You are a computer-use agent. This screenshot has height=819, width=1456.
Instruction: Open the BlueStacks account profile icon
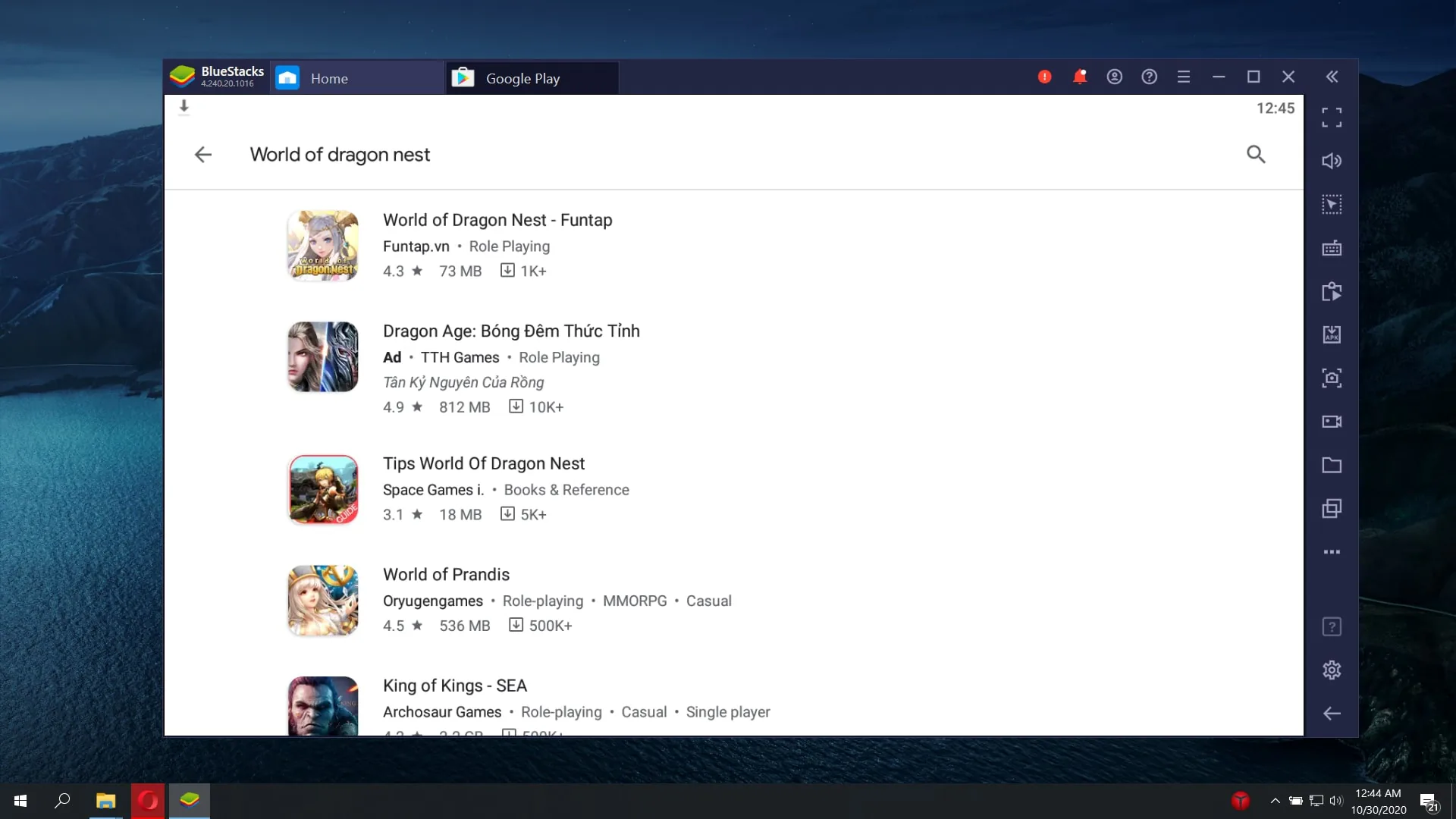click(x=1114, y=77)
